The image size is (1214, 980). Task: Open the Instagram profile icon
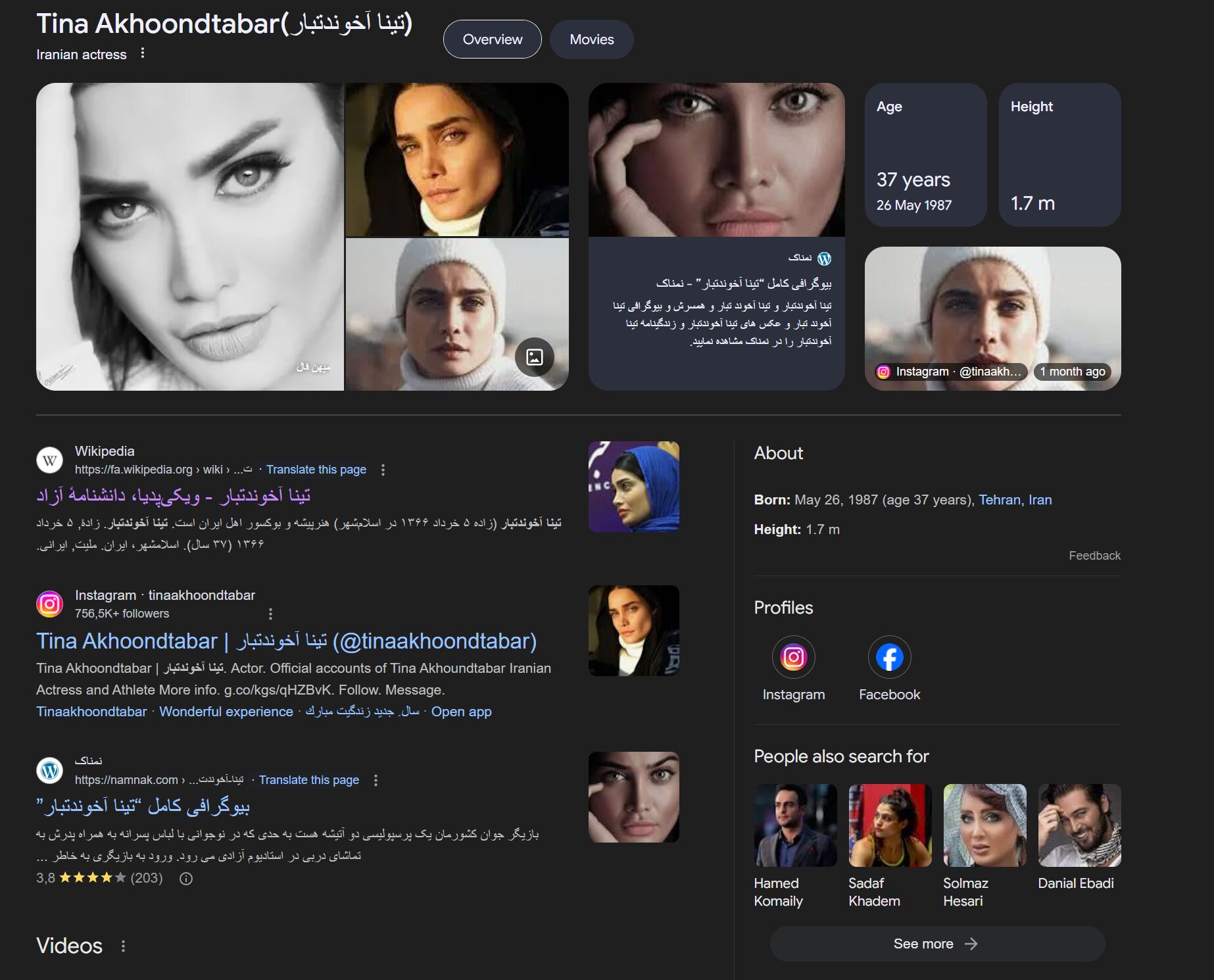coord(793,657)
